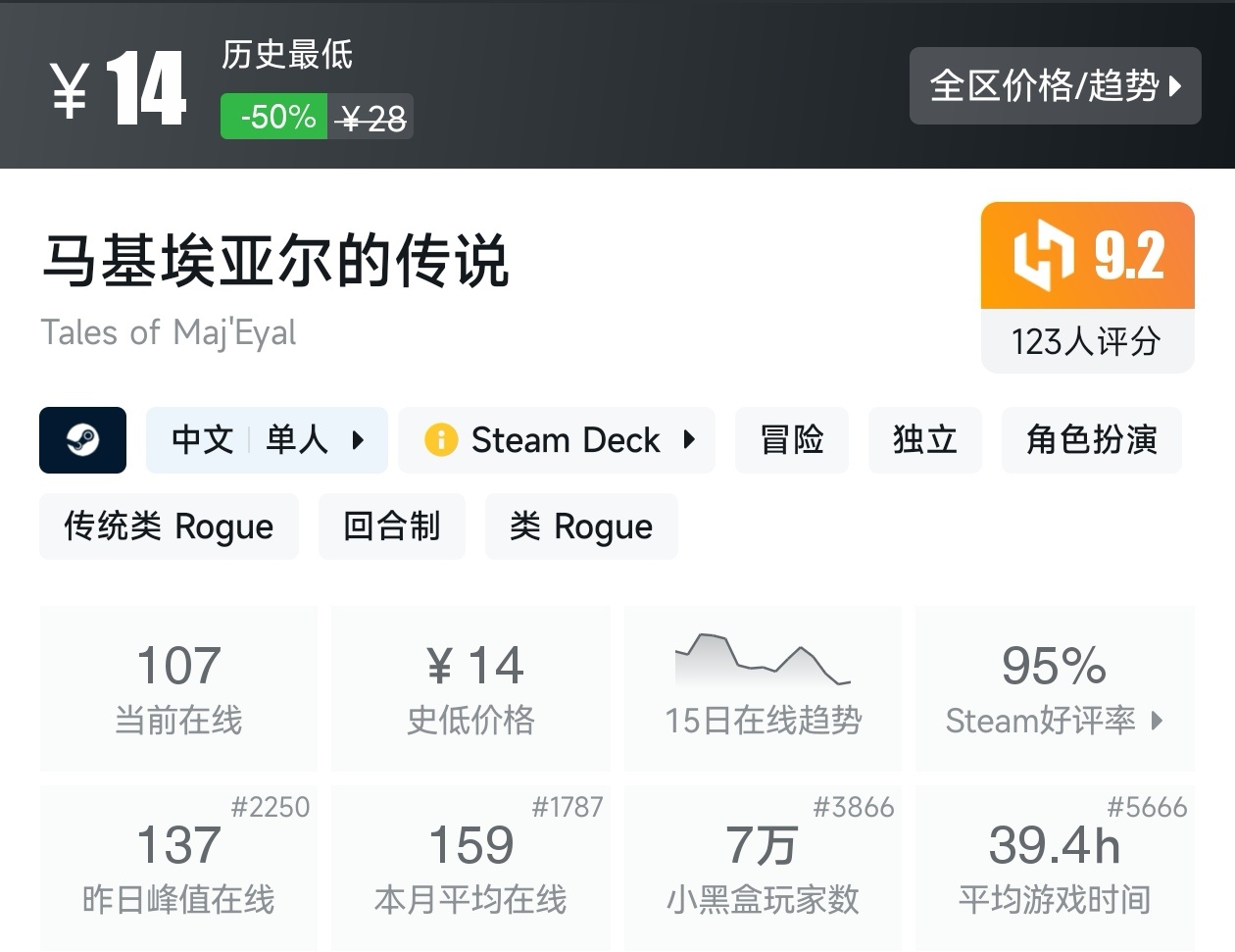Screen dimensions: 1235x952
Task: Open the 15日在线趋势 chart
Action: click(x=763, y=687)
